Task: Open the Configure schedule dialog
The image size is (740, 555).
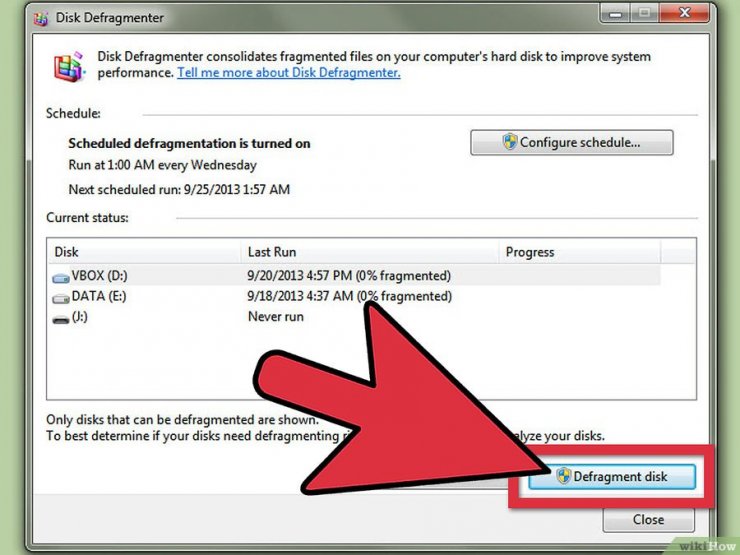Action: [x=572, y=143]
